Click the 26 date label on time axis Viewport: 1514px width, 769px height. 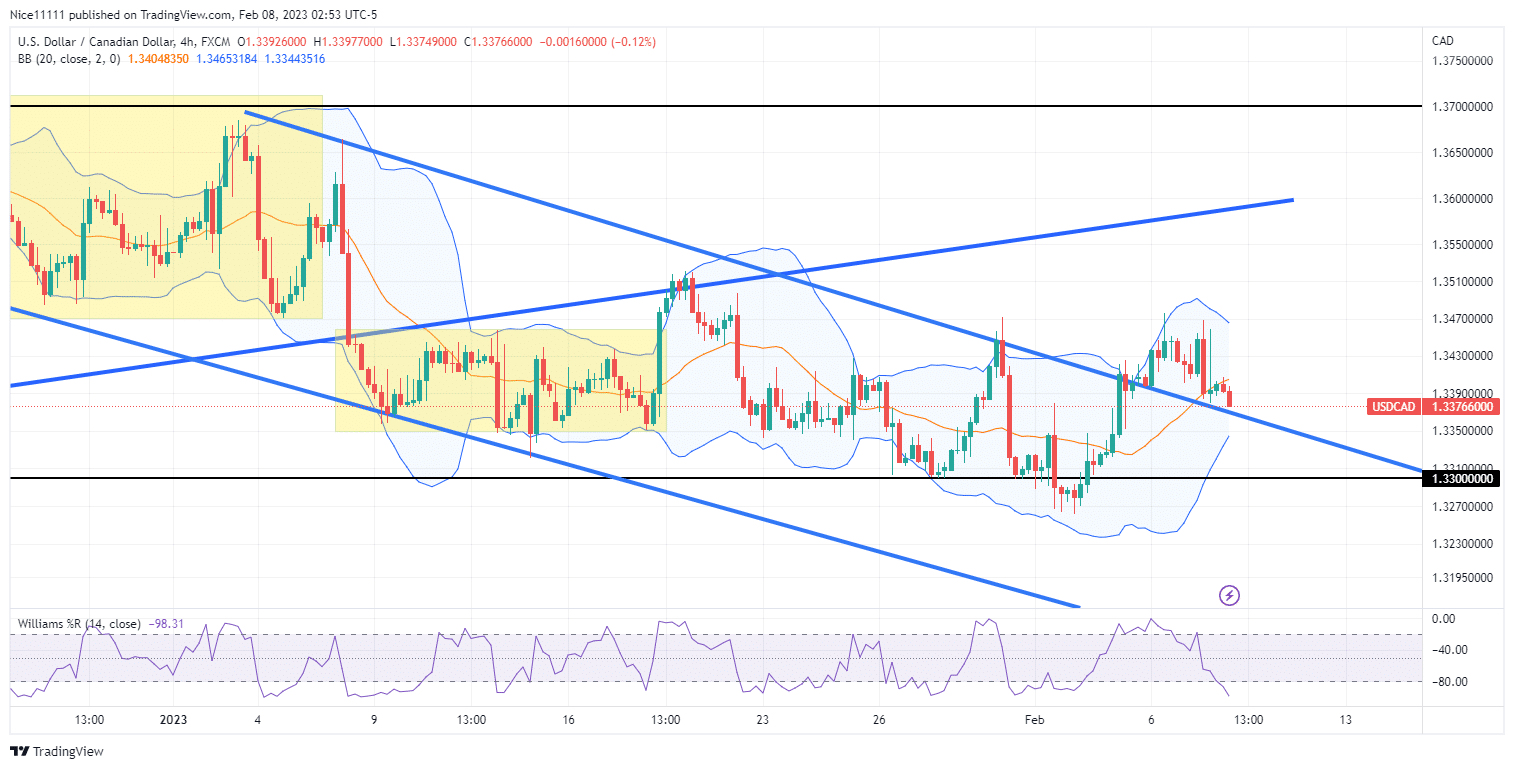click(x=879, y=719)
